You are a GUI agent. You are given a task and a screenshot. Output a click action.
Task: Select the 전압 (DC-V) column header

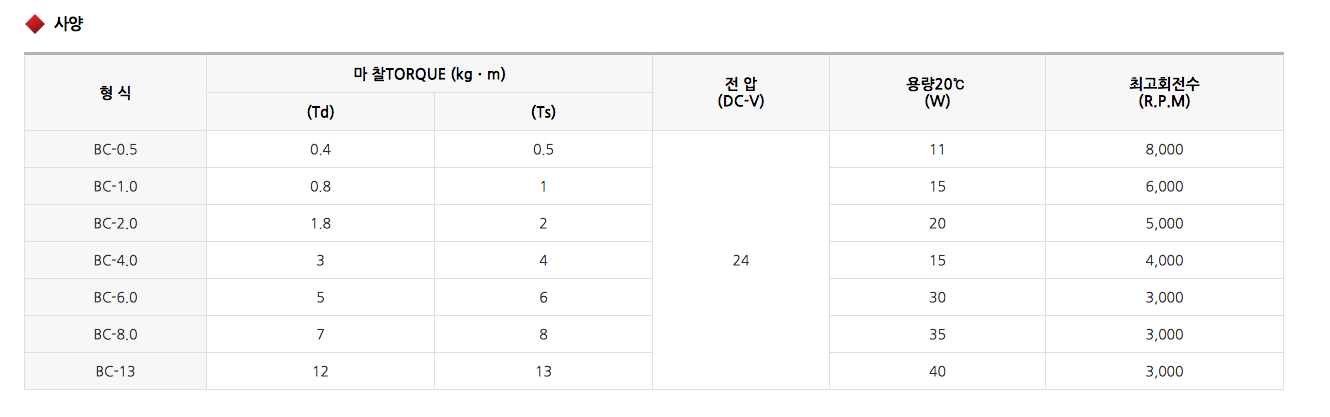[x=740, y=93]
